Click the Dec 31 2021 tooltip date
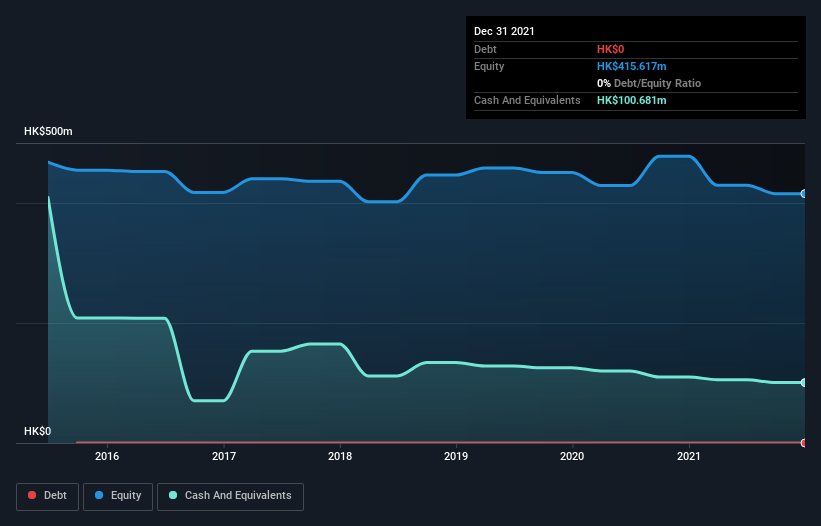The height and width of the screenshot is (526, 821). 504,31
